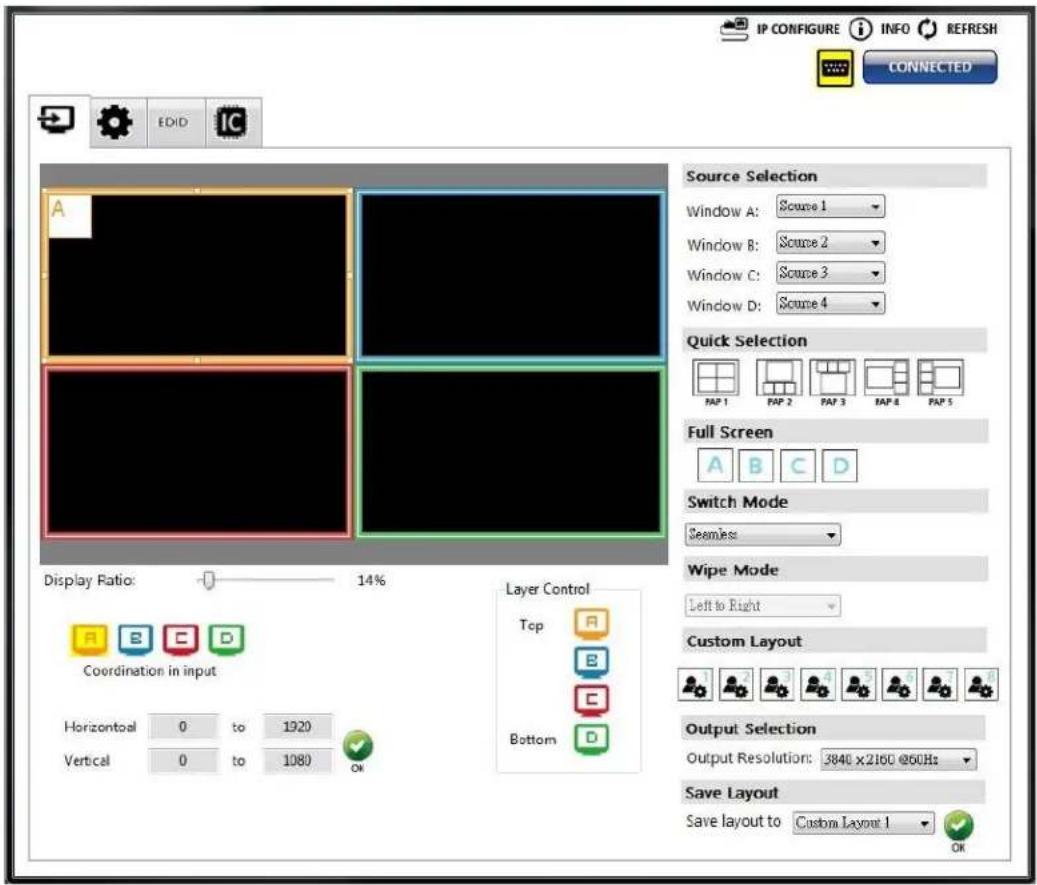1037x885 pixels.
Task: Select the red window C preview
Action: pos(197,452)
